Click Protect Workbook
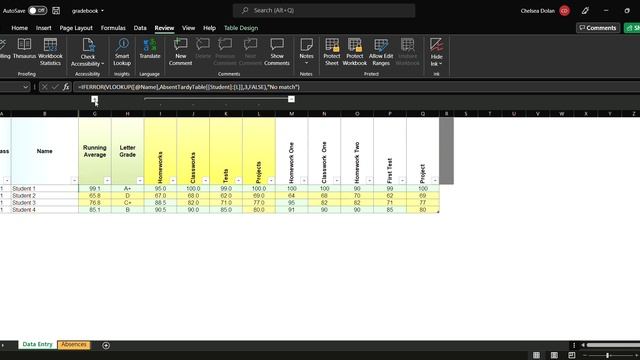 click(x=355, y=52)
